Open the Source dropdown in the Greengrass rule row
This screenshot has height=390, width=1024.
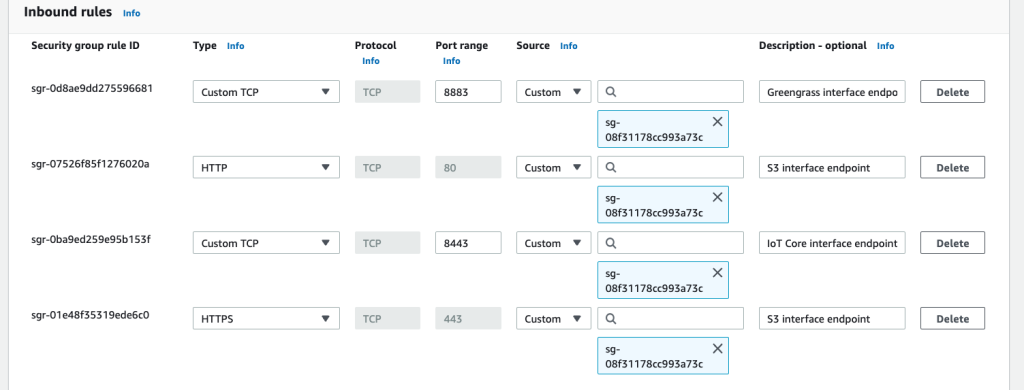553,92
